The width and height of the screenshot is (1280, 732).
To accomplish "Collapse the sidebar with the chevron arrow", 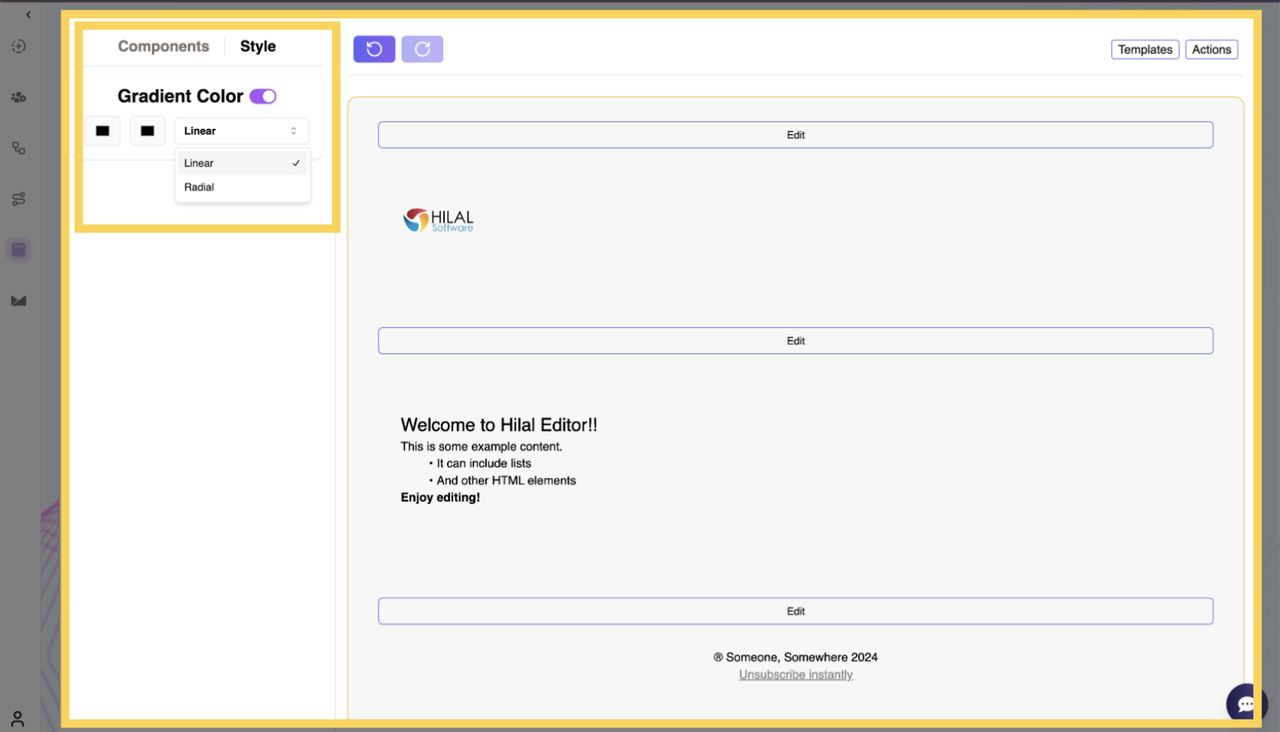I will point(28,15).
